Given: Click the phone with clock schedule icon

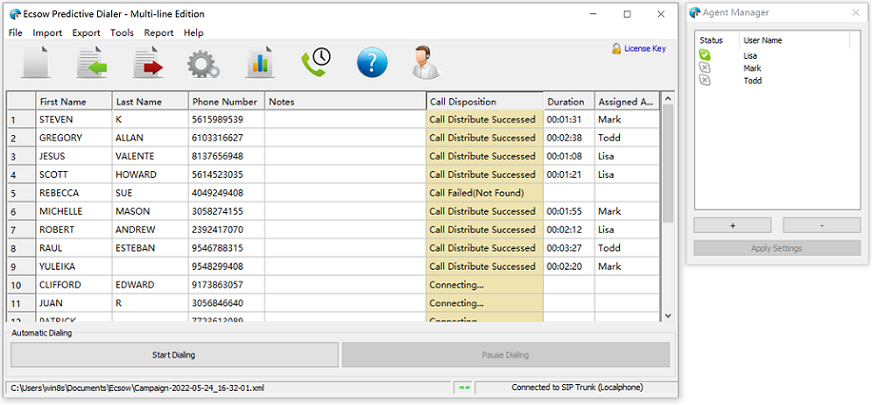Looking at the screenshot, I should (x=315, y=62).
